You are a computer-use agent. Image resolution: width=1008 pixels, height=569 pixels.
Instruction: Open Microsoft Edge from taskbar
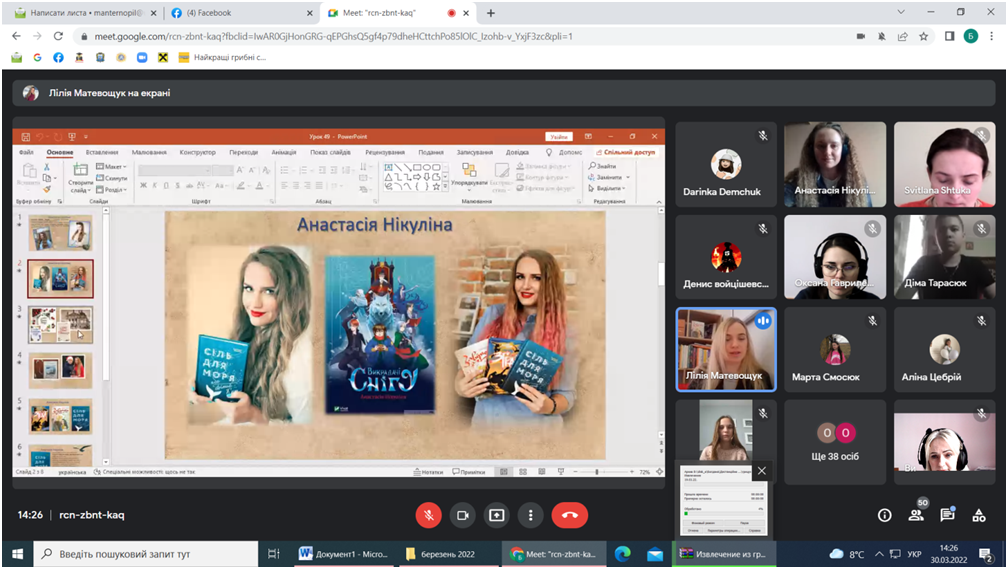click(x=622, y=554)
